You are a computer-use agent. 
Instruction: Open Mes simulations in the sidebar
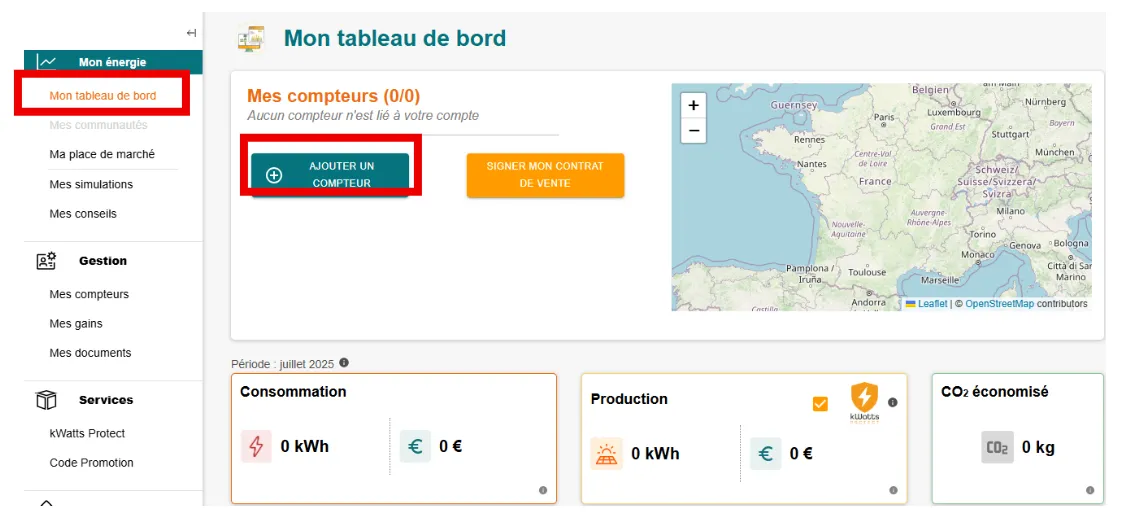pos(91,185)
